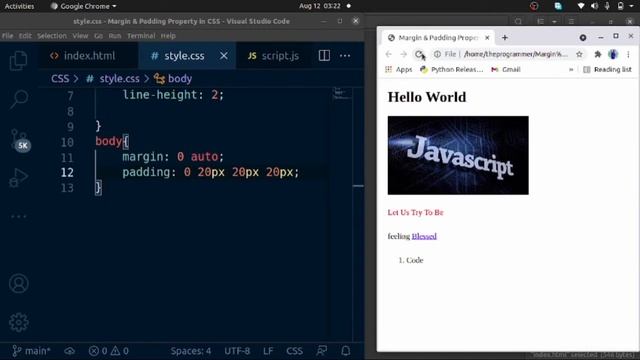Reload the page in Chrome
This screenshot has height=360, width=640.
[419, 54]
